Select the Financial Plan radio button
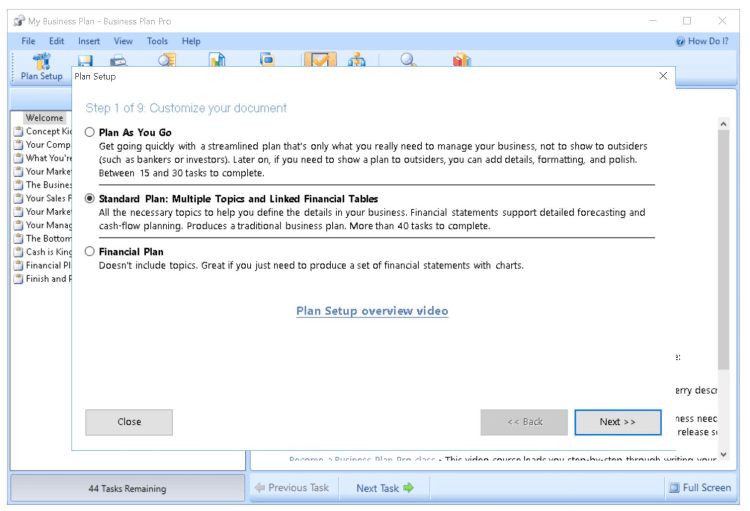This screenshot has height=511, width=750. point(89,251)
